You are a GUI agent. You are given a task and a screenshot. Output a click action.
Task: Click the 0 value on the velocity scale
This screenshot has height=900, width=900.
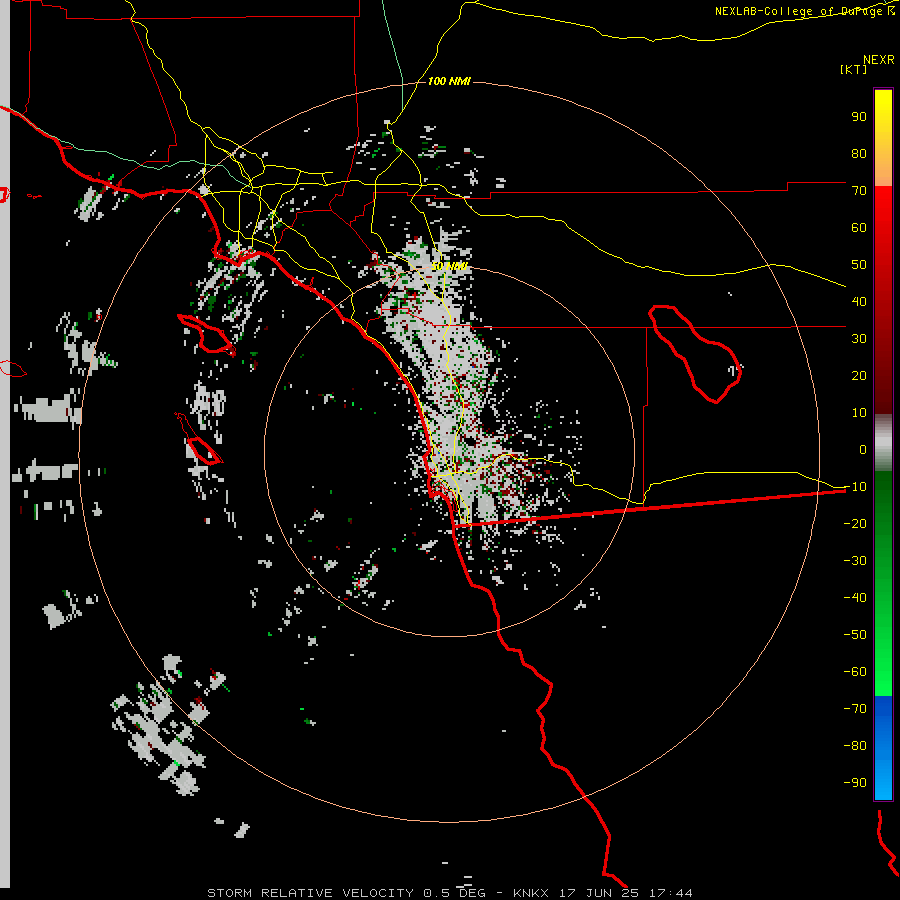863,449
